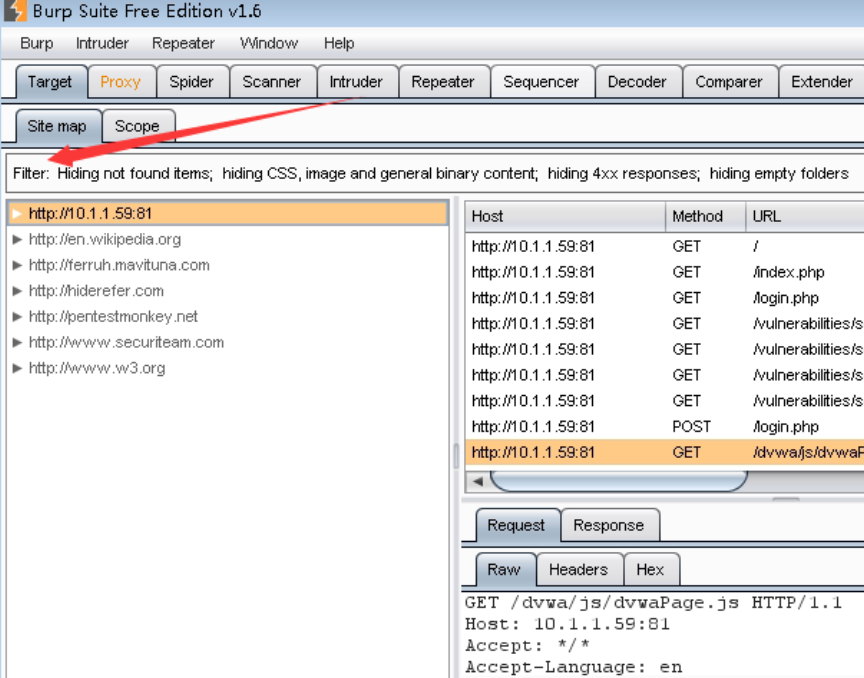Switch to the Sequencer tab
This screenshot has height=678, width=864.
pos(541,82)
